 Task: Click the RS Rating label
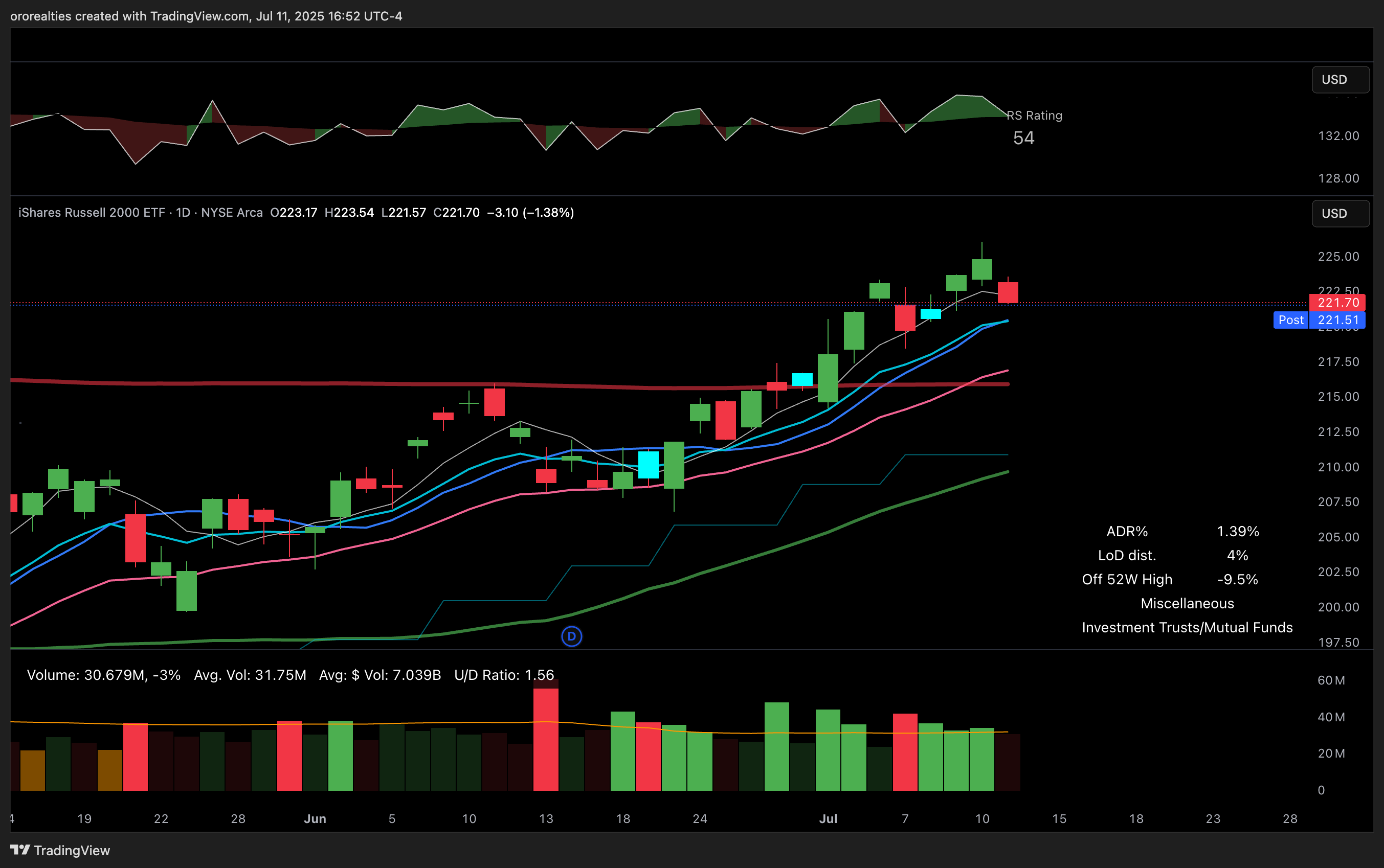pos(1034,116)
